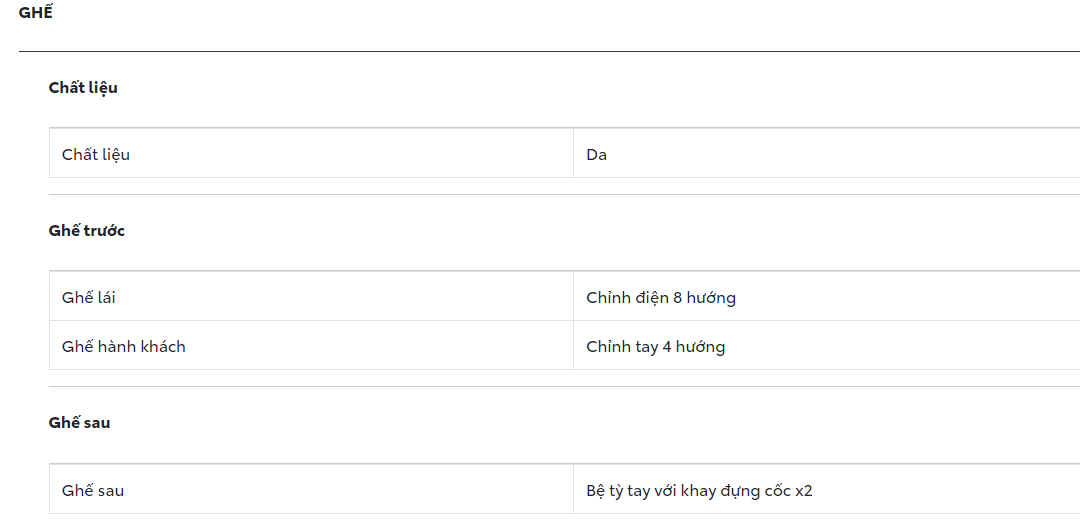
Task: Select the Ghế lái row label
Action: click(x=89, y=298)
